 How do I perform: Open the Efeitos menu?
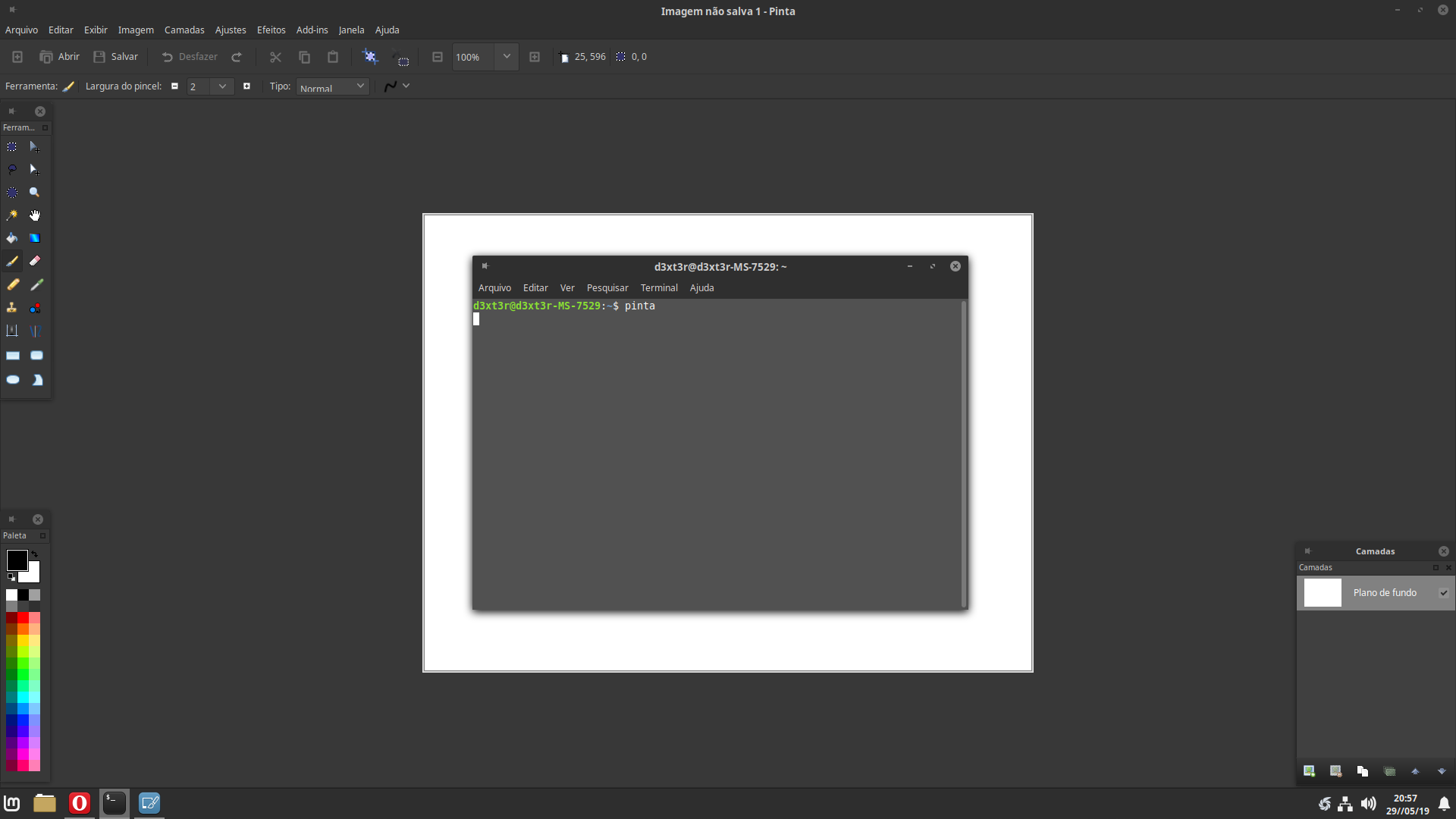(271, 30)
